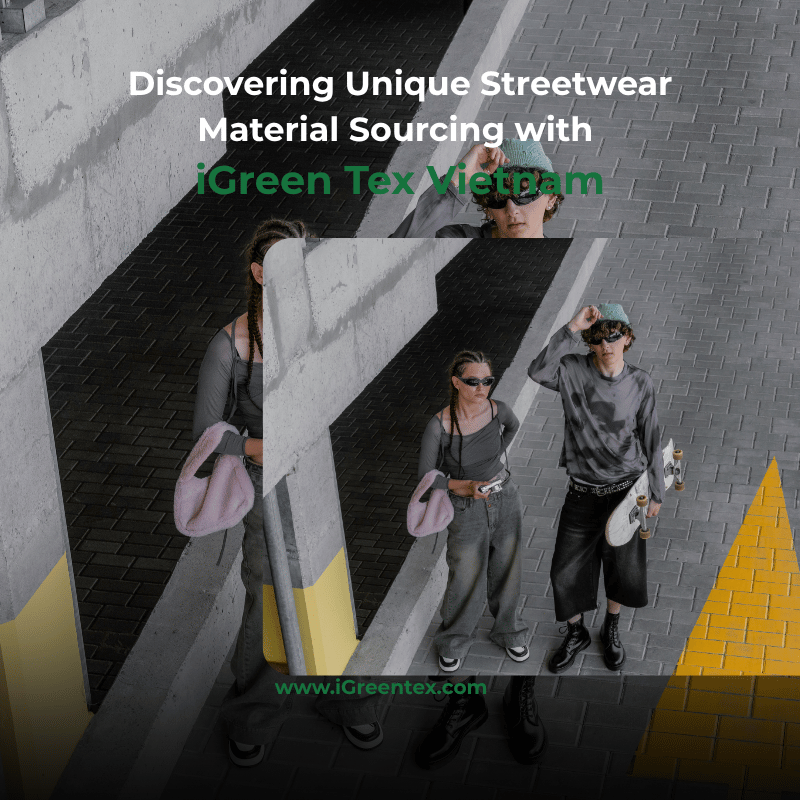Select the inset photo of two skaters
Screen dimensions: 800x800
[x=531, y=456]
